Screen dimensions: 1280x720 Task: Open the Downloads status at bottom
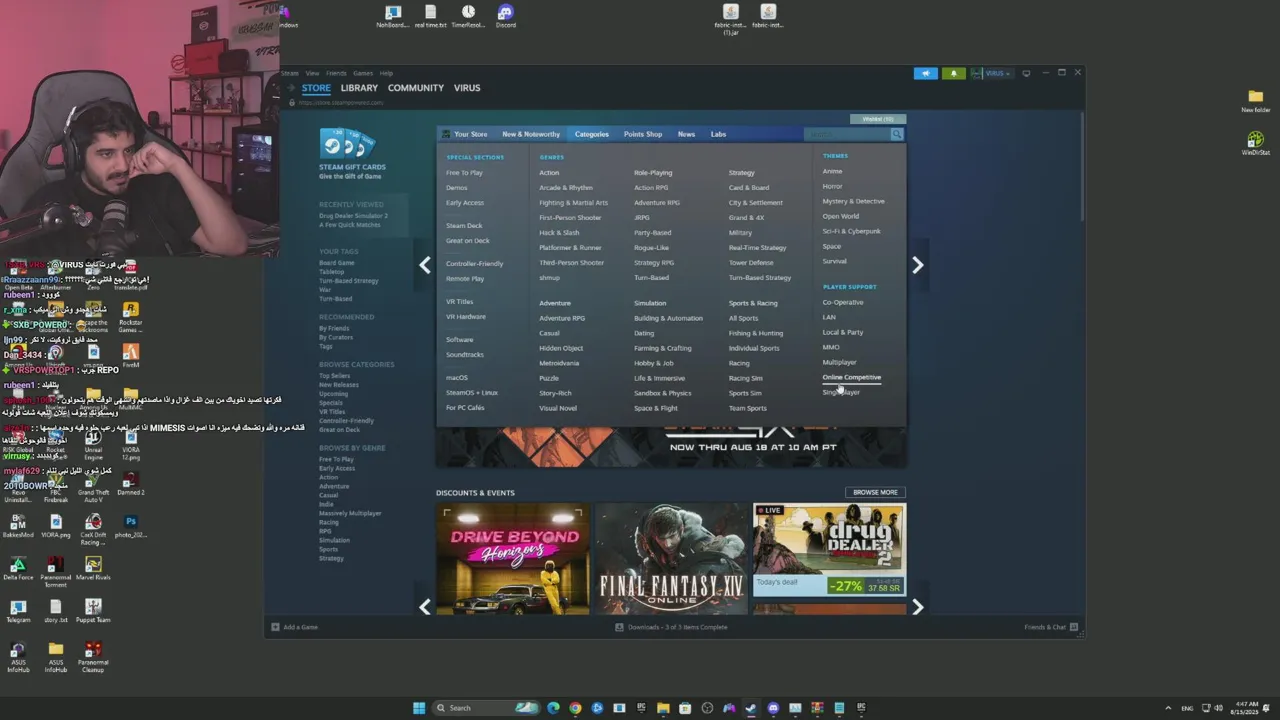[671, 627]
